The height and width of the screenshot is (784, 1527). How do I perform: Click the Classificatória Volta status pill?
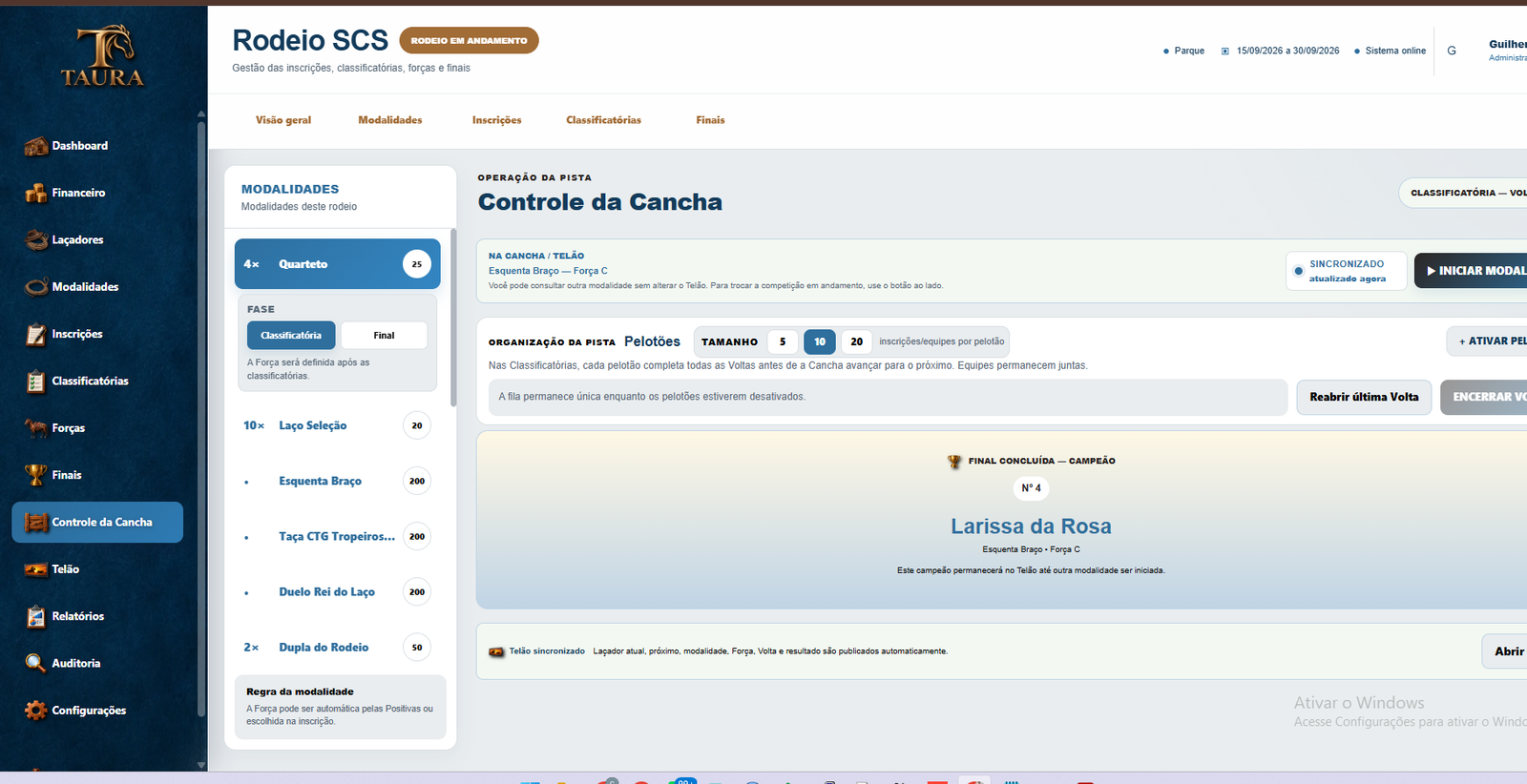[x=1463, y=193]
